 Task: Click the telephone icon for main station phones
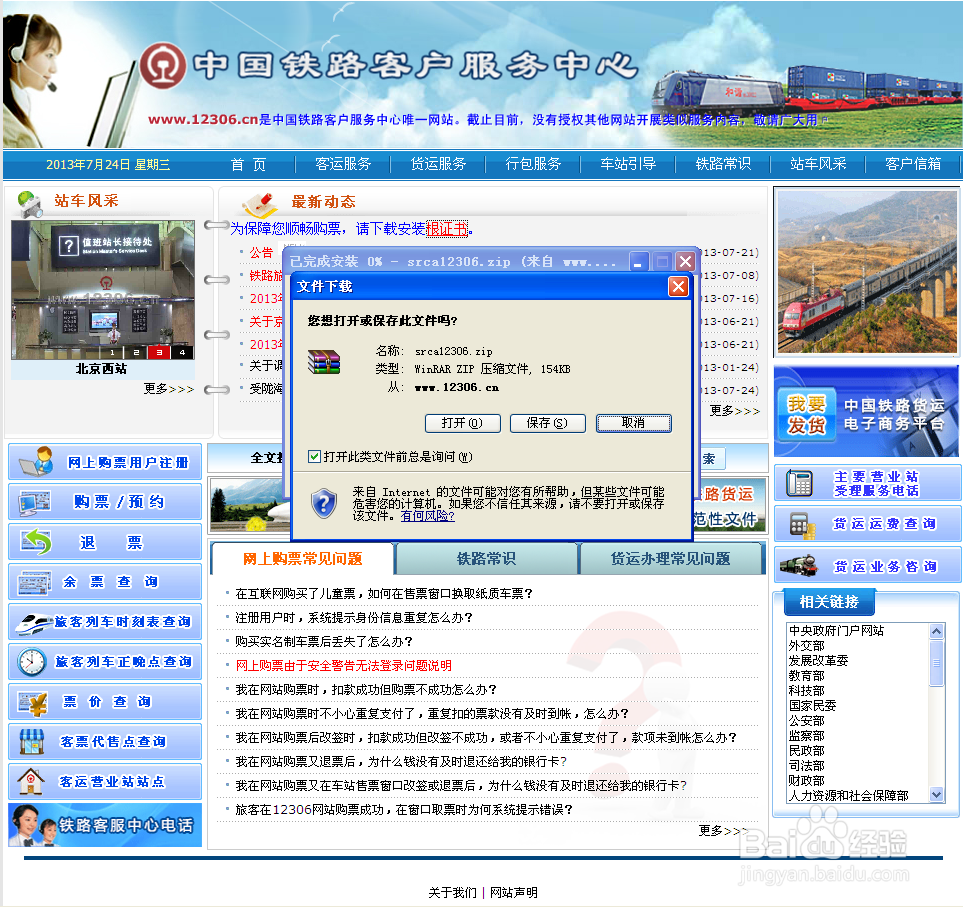click(x=800, y=483)
